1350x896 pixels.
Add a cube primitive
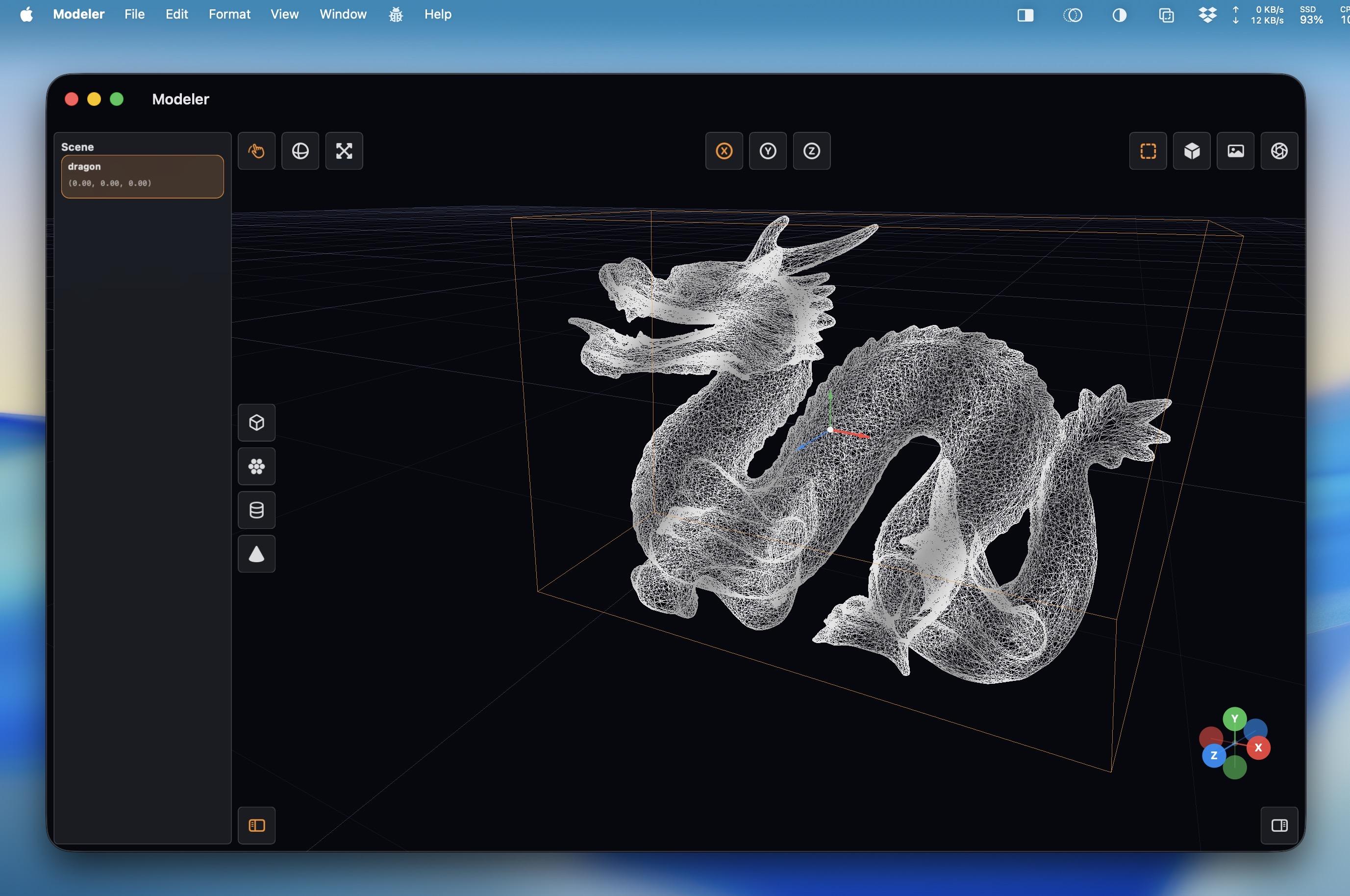(x=256, y=423)
